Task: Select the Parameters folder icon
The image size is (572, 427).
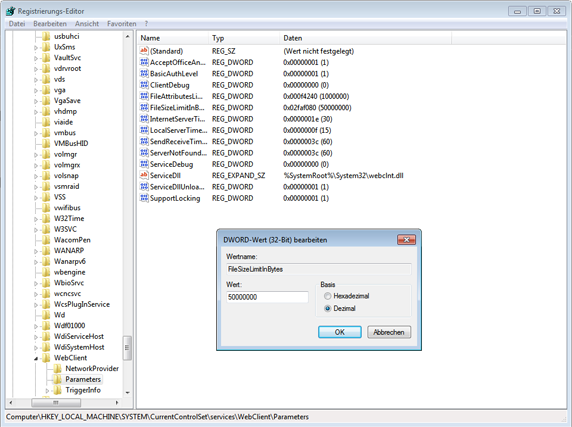Action: coord(57,379)
